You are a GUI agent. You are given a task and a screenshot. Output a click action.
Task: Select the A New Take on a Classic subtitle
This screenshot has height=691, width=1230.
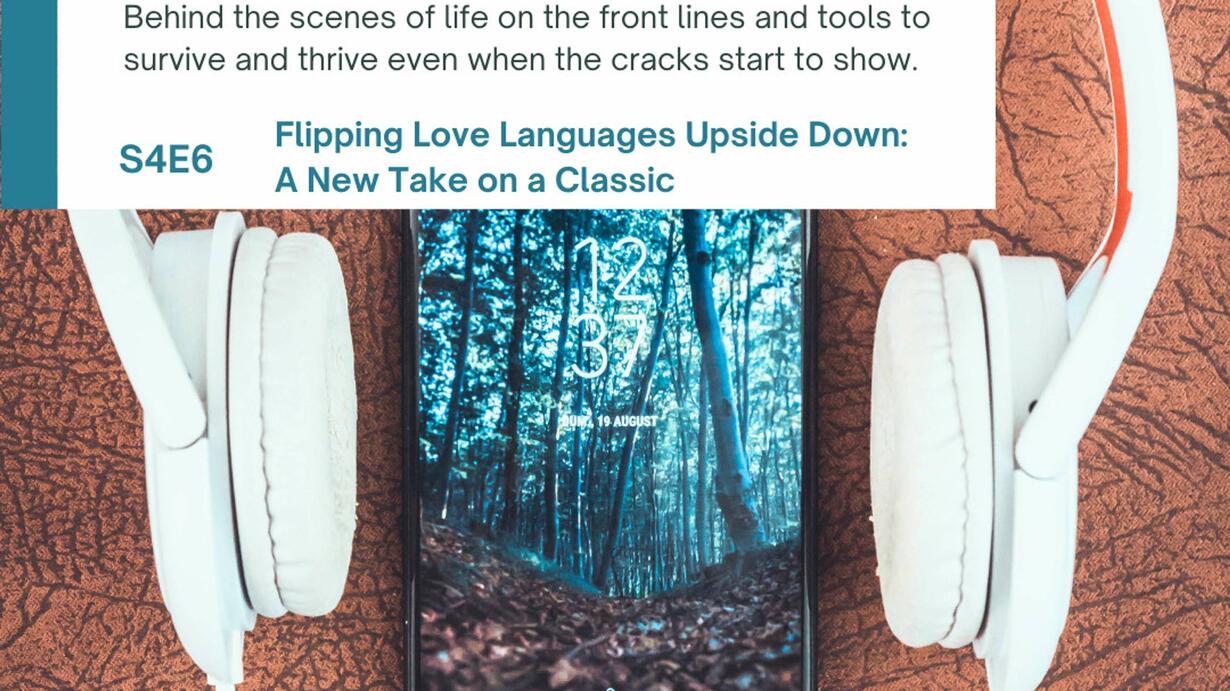pos(475,180)
